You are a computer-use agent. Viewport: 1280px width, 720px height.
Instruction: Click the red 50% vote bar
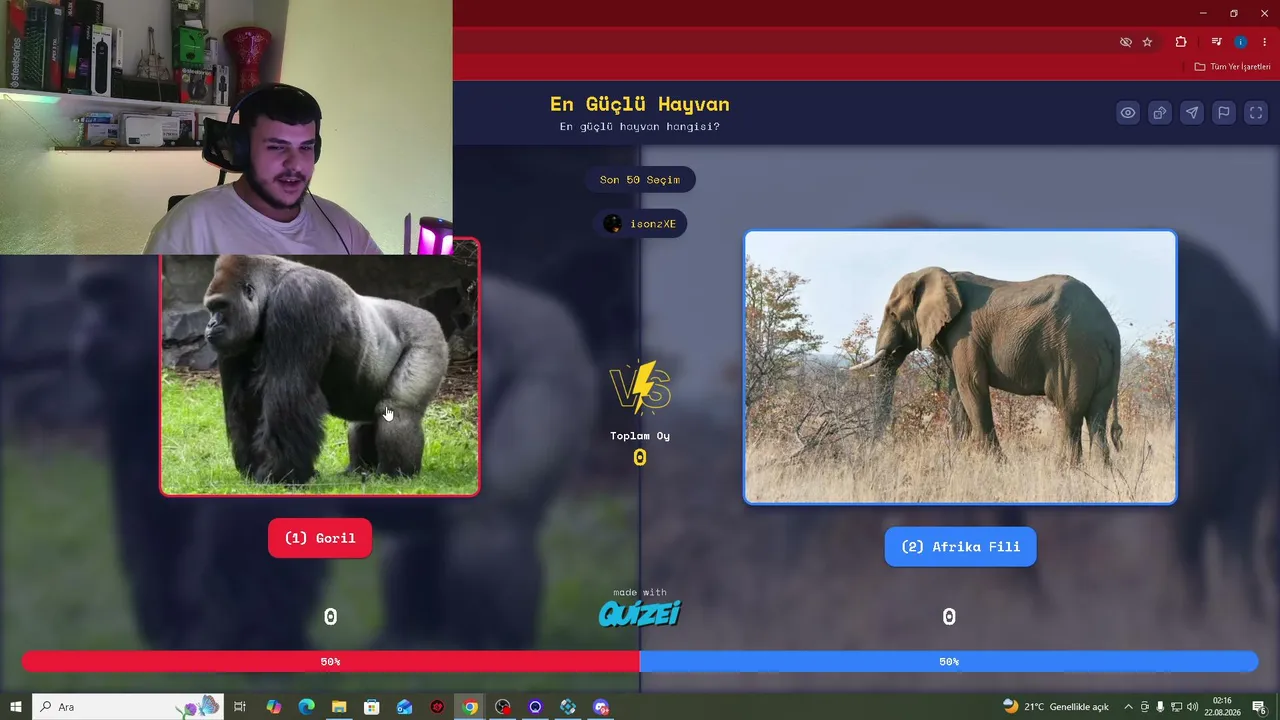[x=331, y=661]
